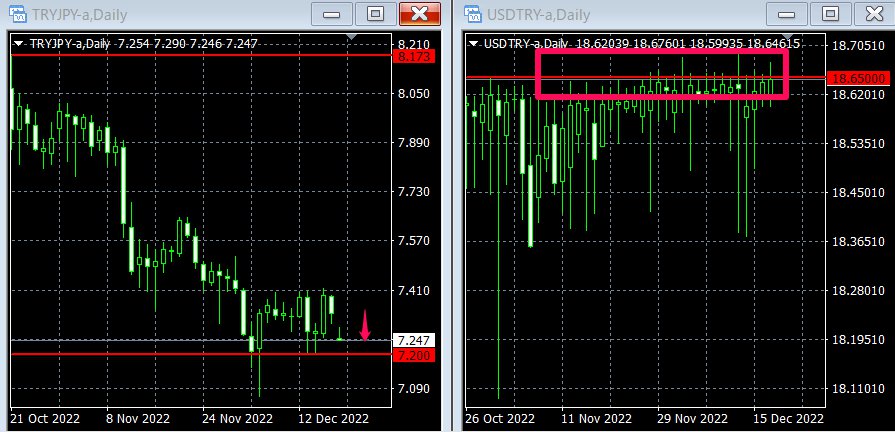
Task: Minimize the TRYJPY-a,Daily chart window
Action: pos(332,14)
